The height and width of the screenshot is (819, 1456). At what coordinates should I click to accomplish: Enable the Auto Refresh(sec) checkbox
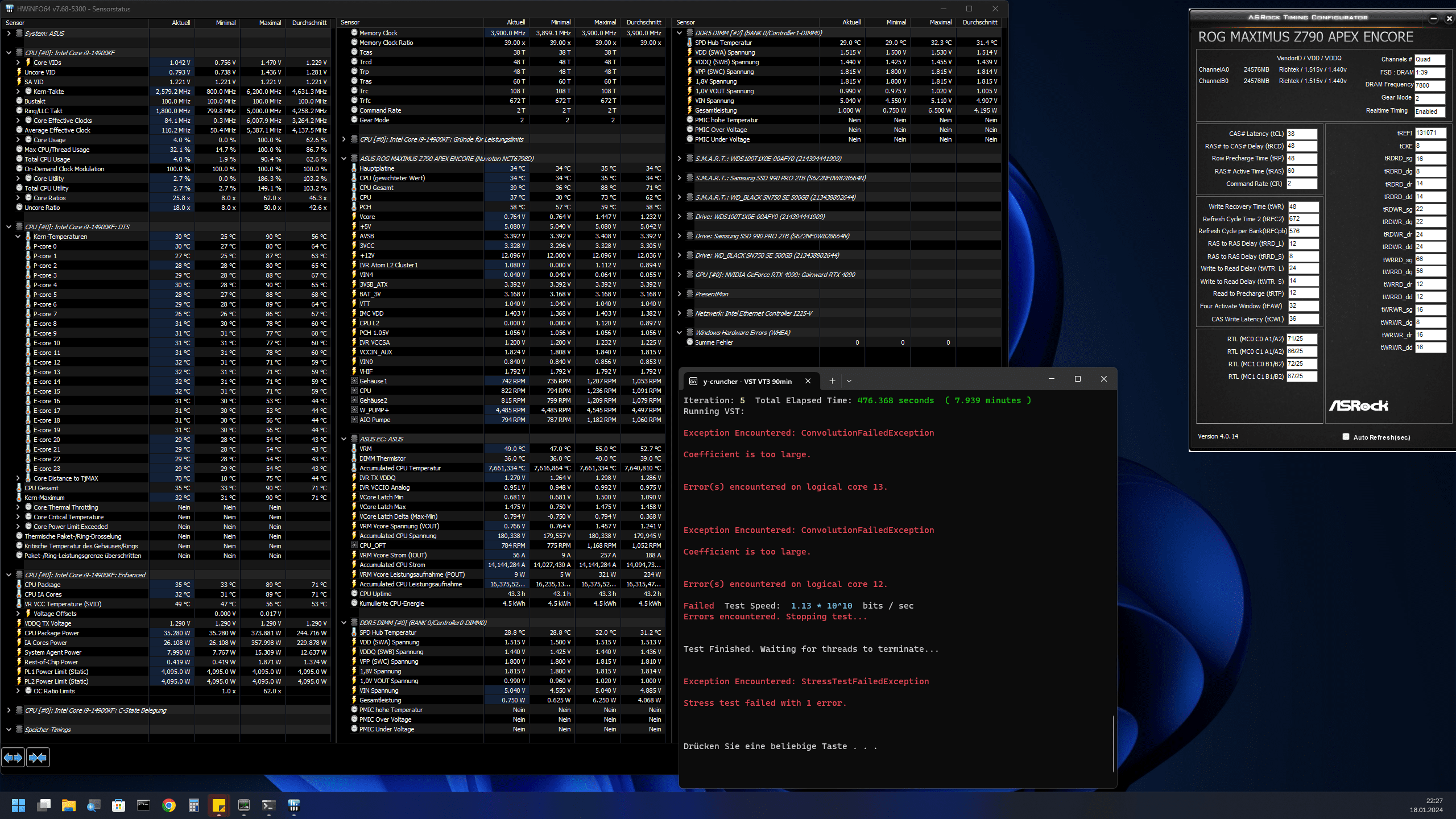point(1346,437)
